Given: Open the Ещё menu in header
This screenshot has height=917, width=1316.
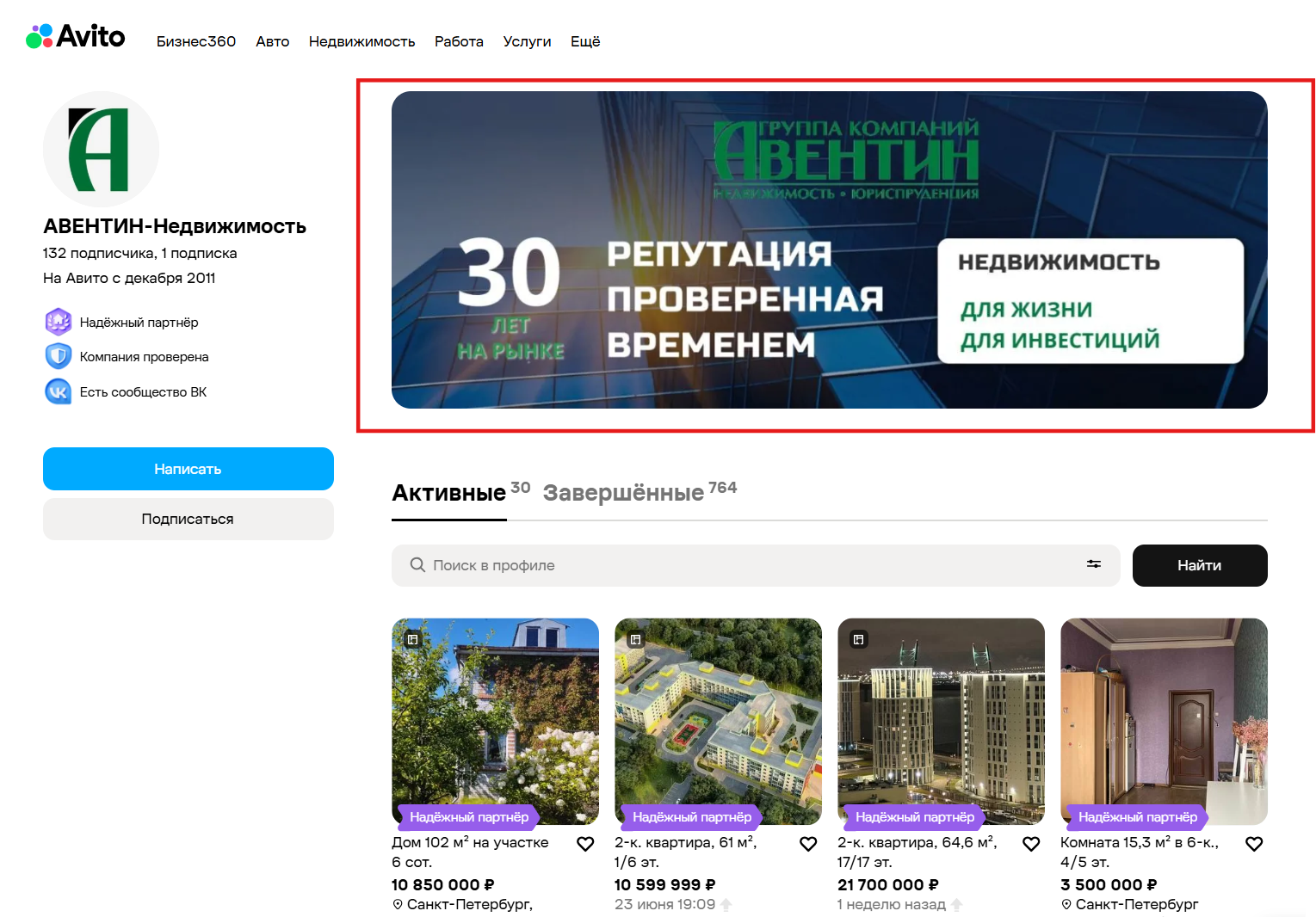Looking at the screenshot, I should pos(585,41).
